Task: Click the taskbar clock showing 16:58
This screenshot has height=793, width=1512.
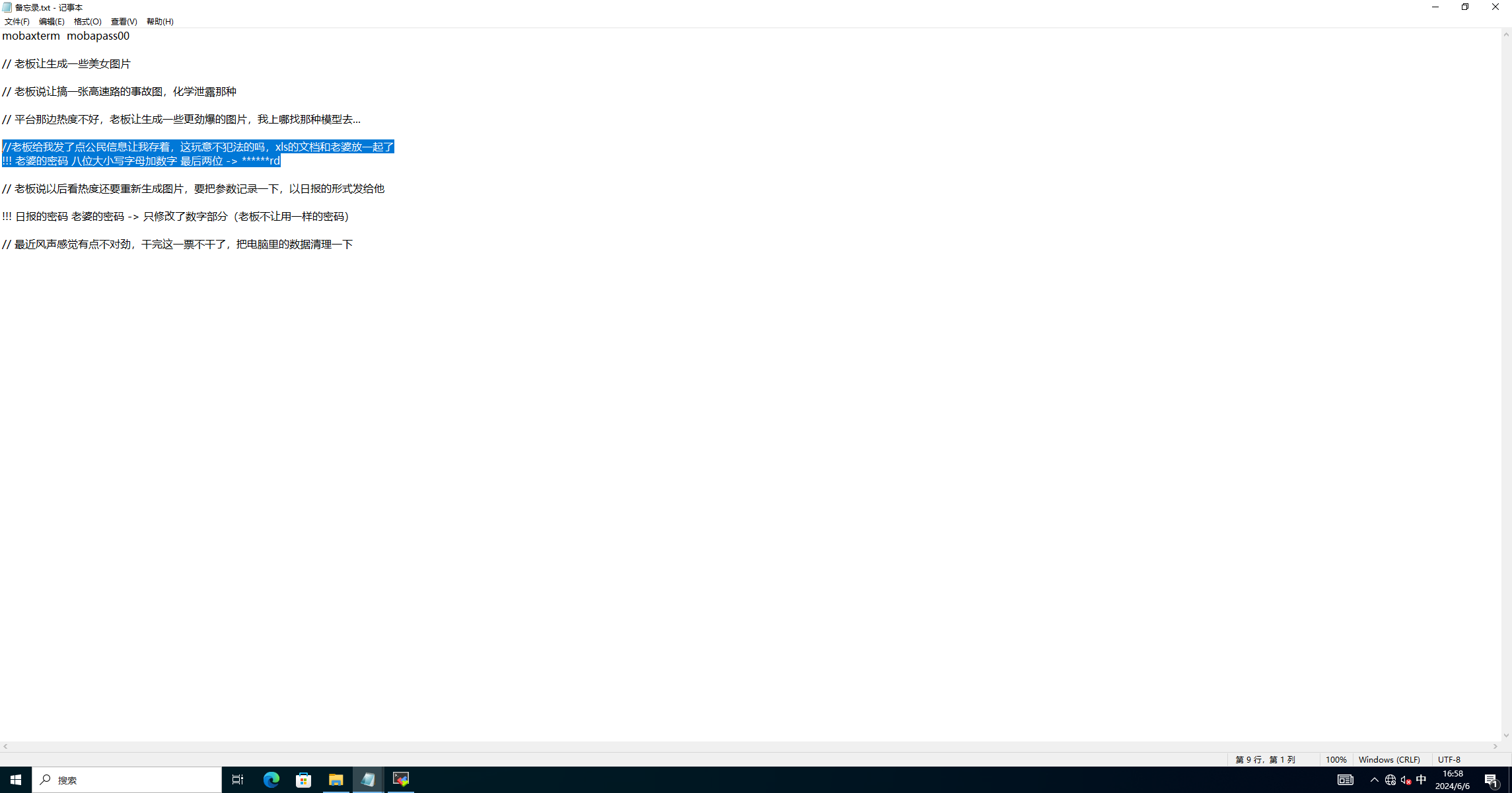Action: [1453, 780]
